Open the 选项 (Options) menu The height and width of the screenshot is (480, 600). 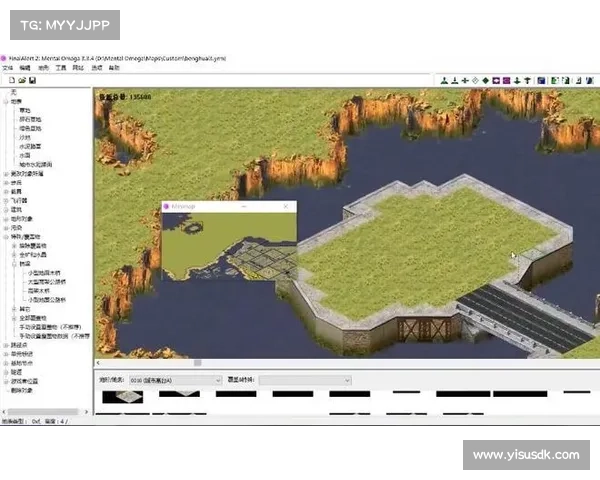coord(97,68)
